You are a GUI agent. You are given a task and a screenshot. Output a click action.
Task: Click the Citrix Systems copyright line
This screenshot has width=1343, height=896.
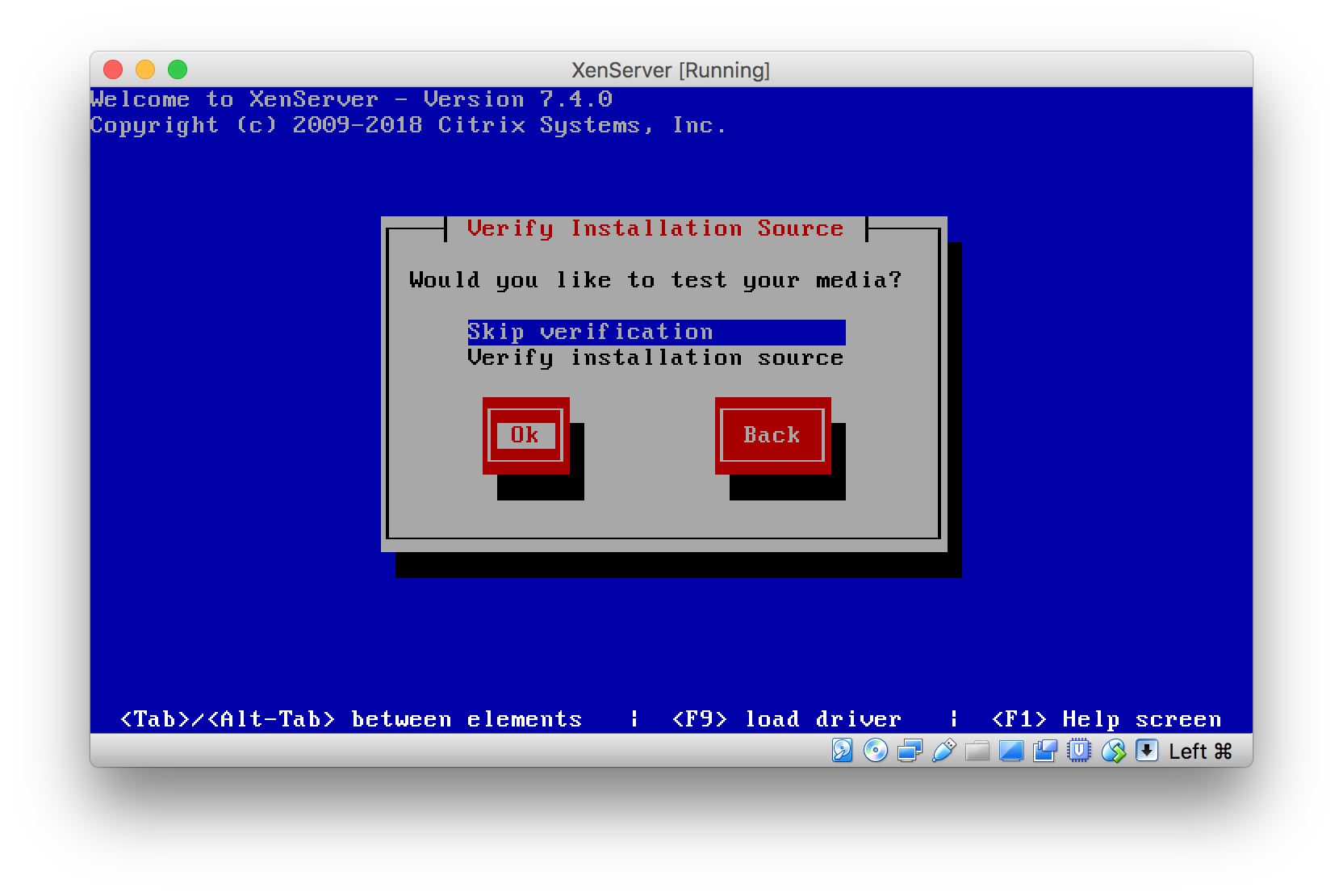point(408,125)
